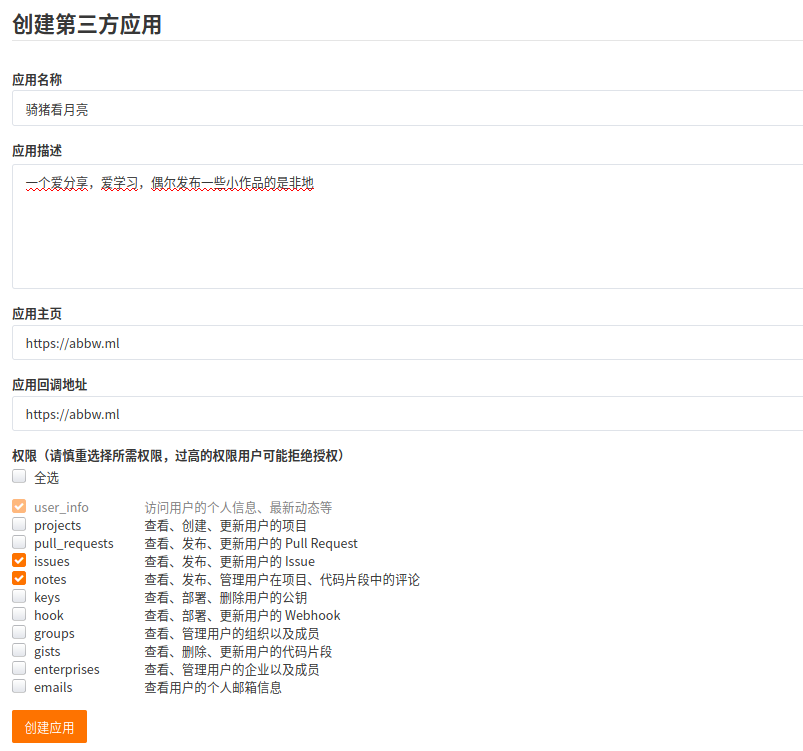The width and height of the screenshot is (803, 751).
Task: Click the gists label text
Action: click(47, 652)
